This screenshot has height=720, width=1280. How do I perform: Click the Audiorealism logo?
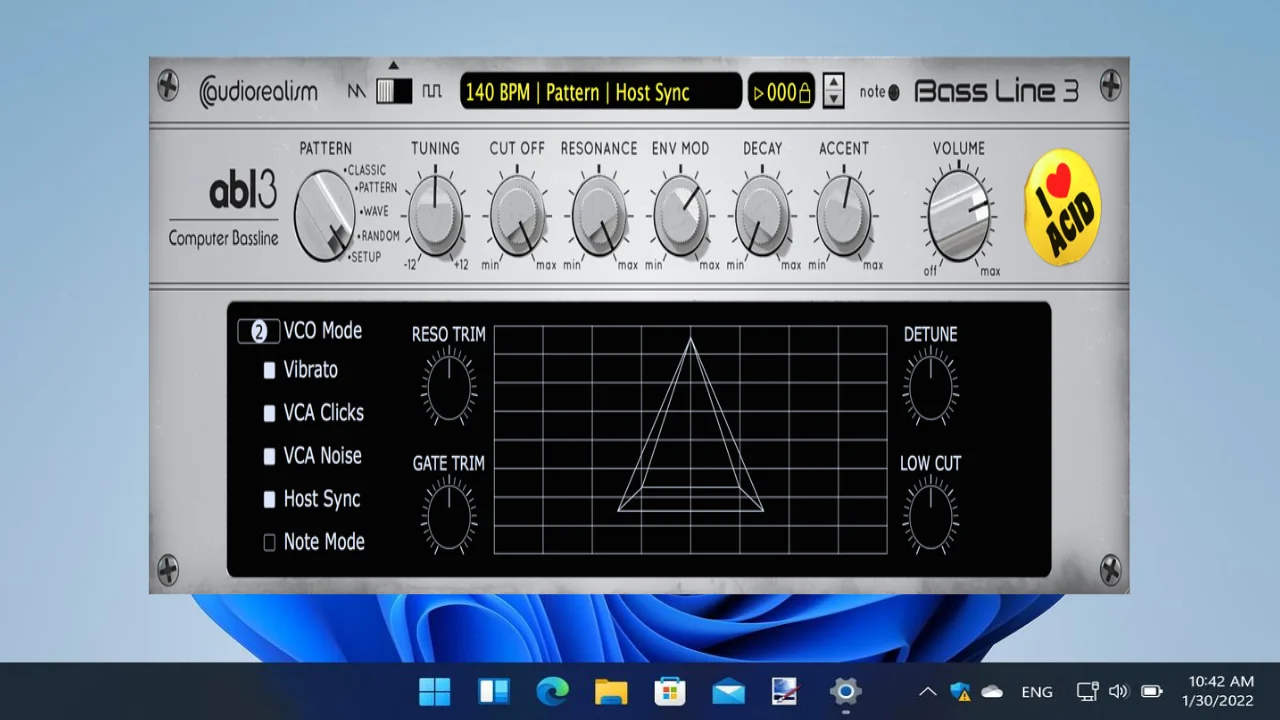tap(258, 92)
